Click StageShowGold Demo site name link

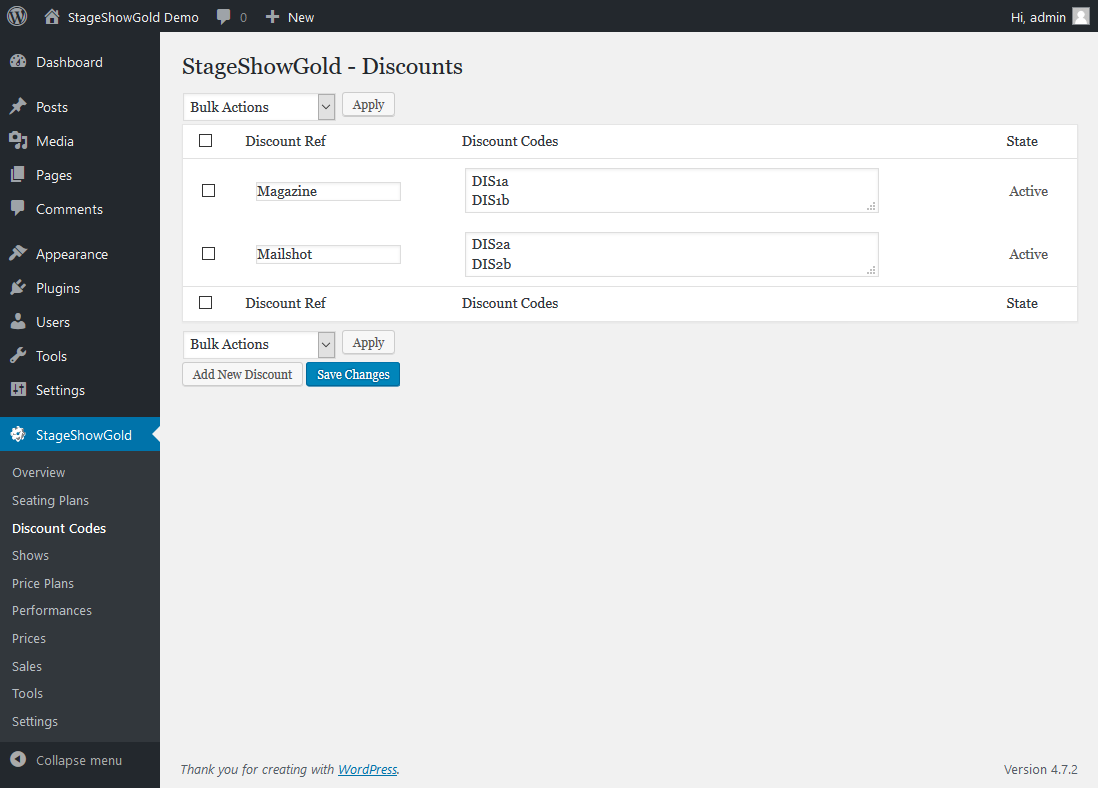point(133,18)
